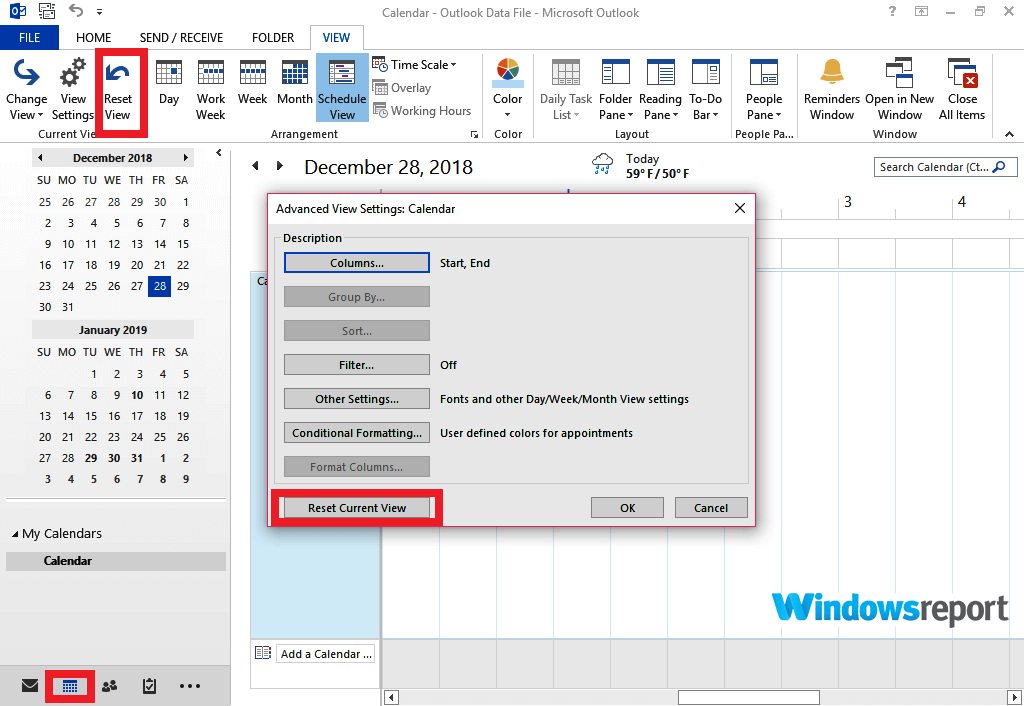Viewport: 1024px width, 706px height.
Task: Switch to Week arrangement
Action: click(252, 83)
